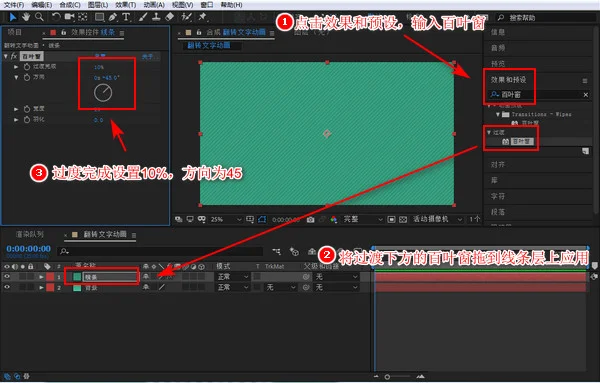Open the 效果(T) menu
Screen dimensions: 600x383
click(x=126, y=5)
